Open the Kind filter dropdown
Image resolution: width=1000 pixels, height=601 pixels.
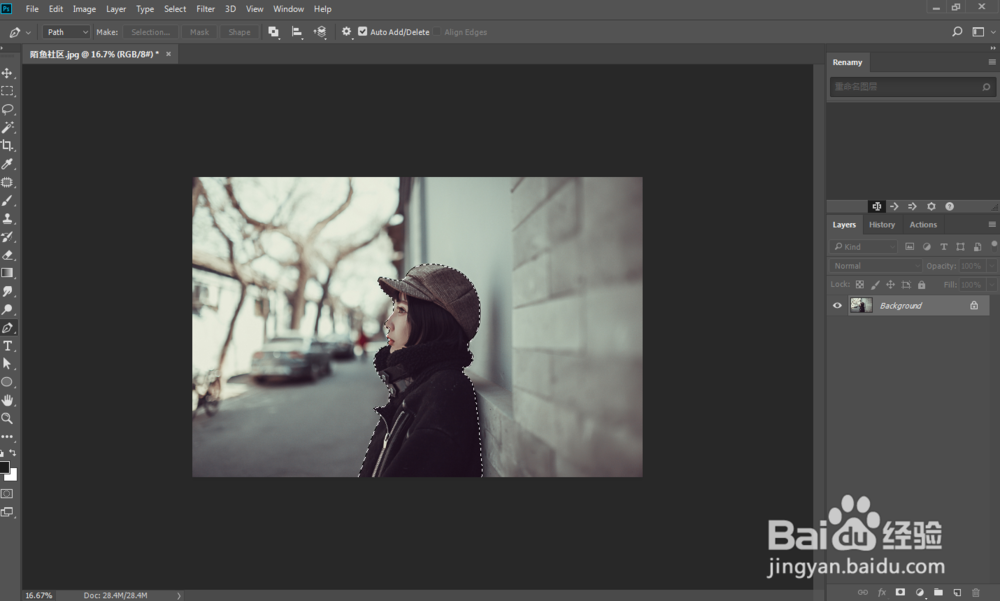[864, 247]
